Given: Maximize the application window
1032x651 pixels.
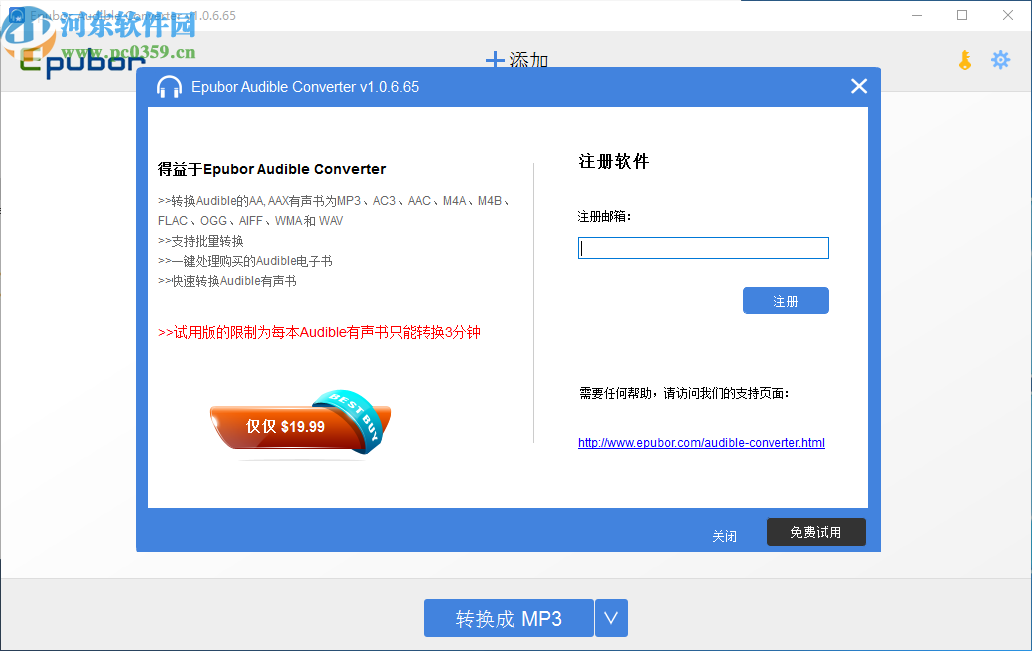Looking at the screenshot, I should tap(961, 15).
